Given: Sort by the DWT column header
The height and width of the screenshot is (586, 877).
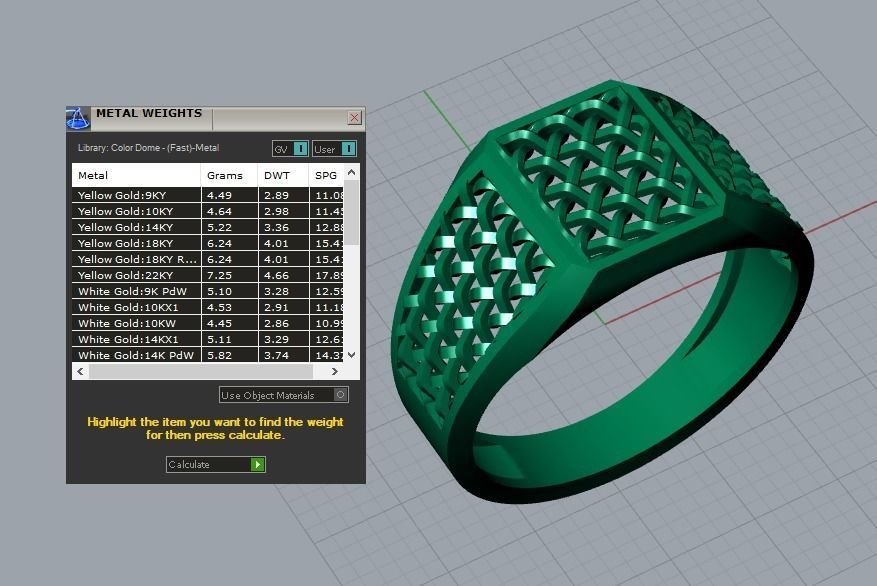Looking at the screenshot, I should 283,176.
